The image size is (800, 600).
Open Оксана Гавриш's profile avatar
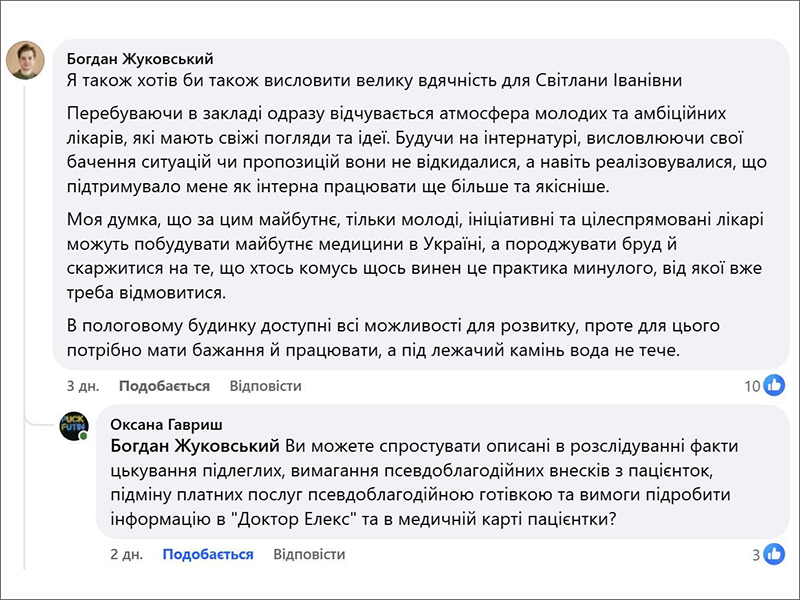click(74, 426)
